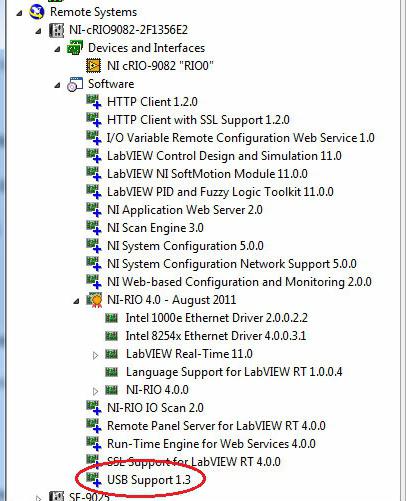
Task: Select LabVIEW PID and Fuzzy Logic Toolkit 11.0.0
Action: click(220, 192)
